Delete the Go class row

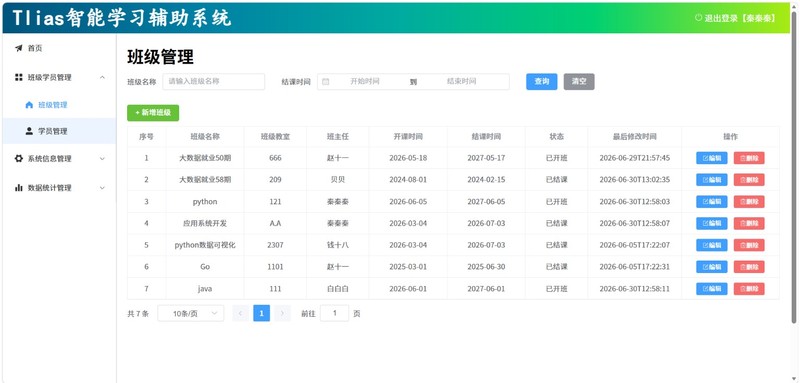pos(749,267)
